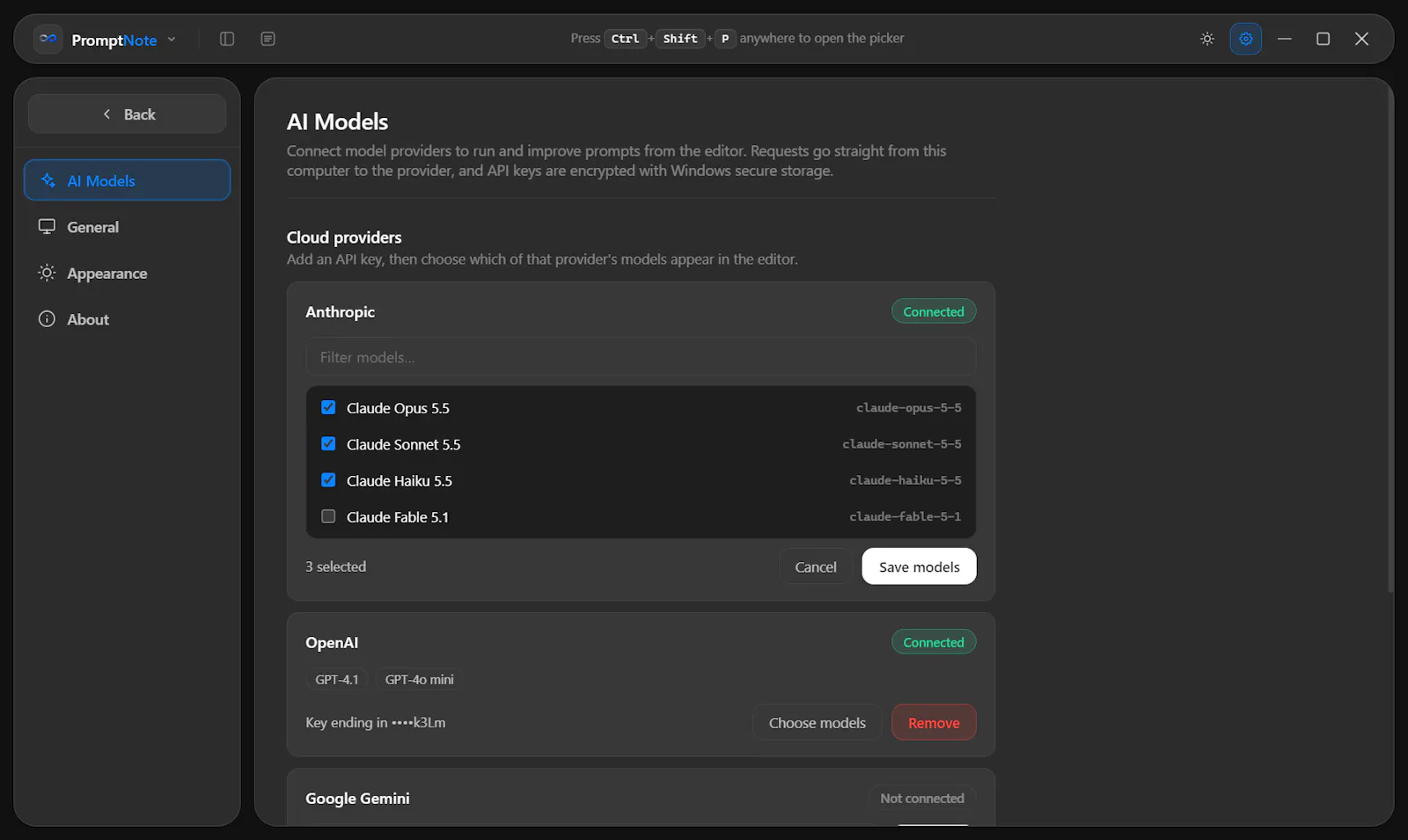Click the OpenAI Connected status badge
1408x840 pixels.
click(x=934, y=642)
